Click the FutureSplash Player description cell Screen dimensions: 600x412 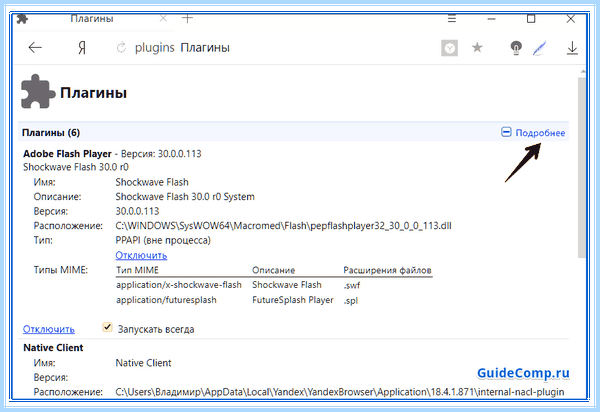coord(293,300)
